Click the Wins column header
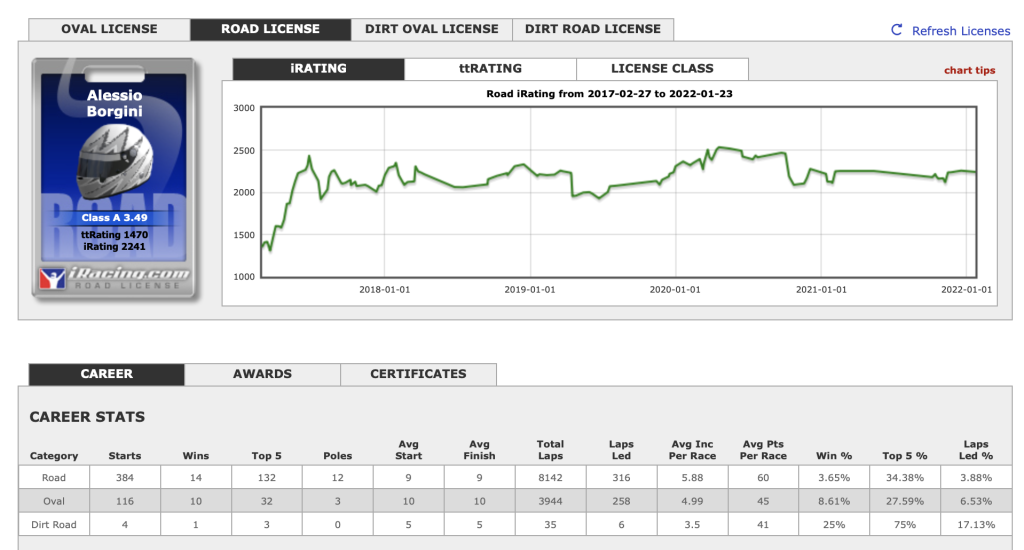 tap(196, 456)
